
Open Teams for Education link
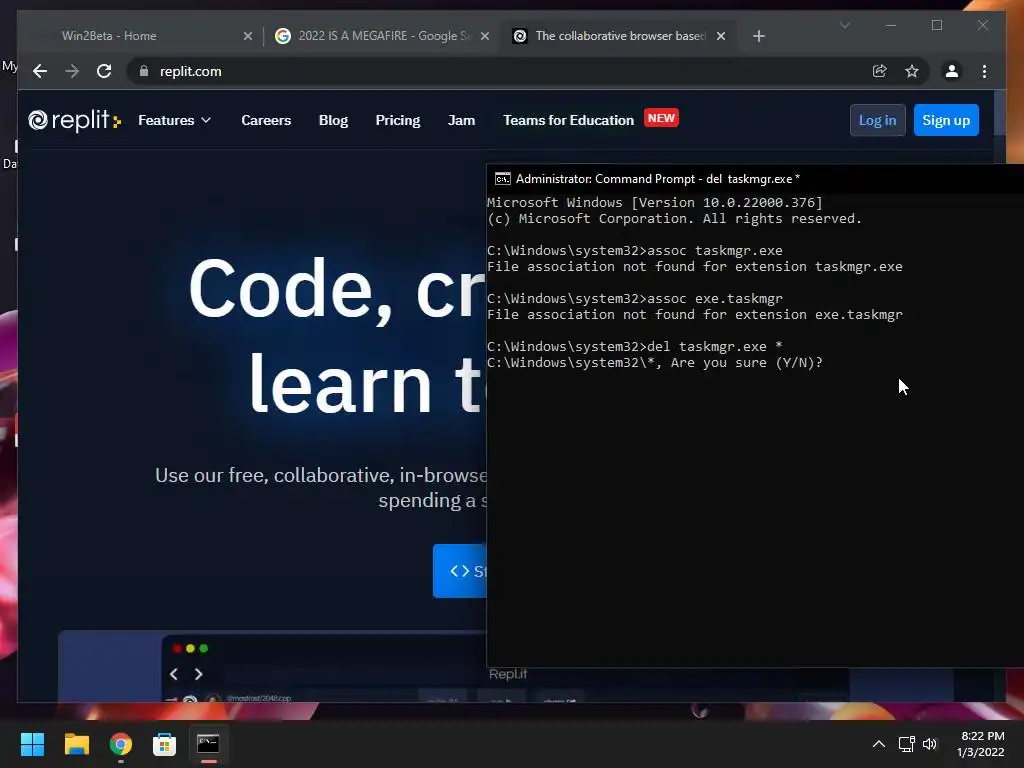click(x=568, y=120)
